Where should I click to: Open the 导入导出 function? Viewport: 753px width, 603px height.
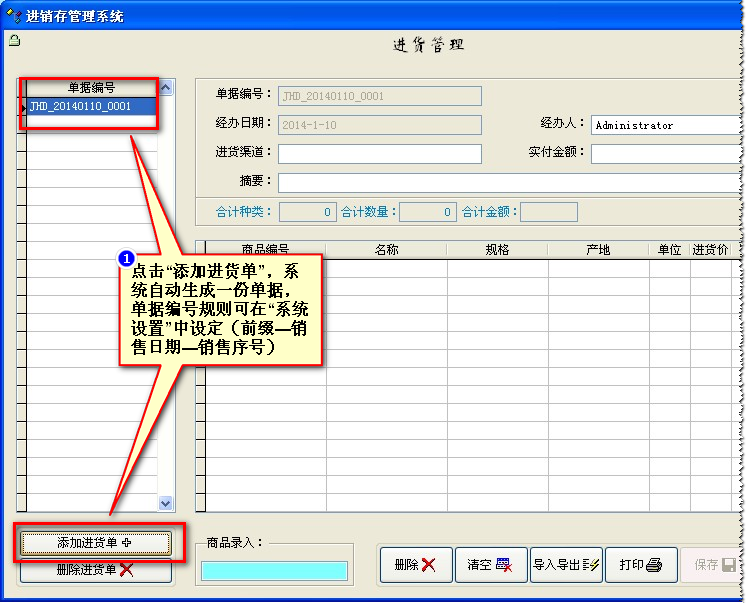(566, 565)
